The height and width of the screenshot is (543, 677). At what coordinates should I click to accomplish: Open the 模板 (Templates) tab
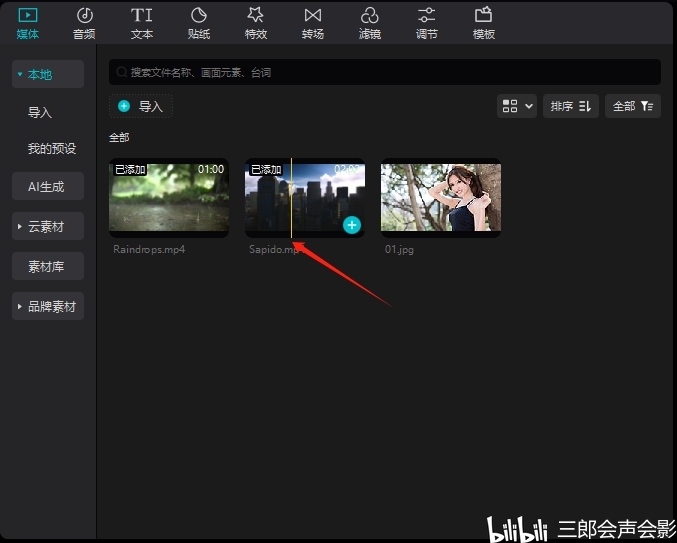click(x=484, y=23)
